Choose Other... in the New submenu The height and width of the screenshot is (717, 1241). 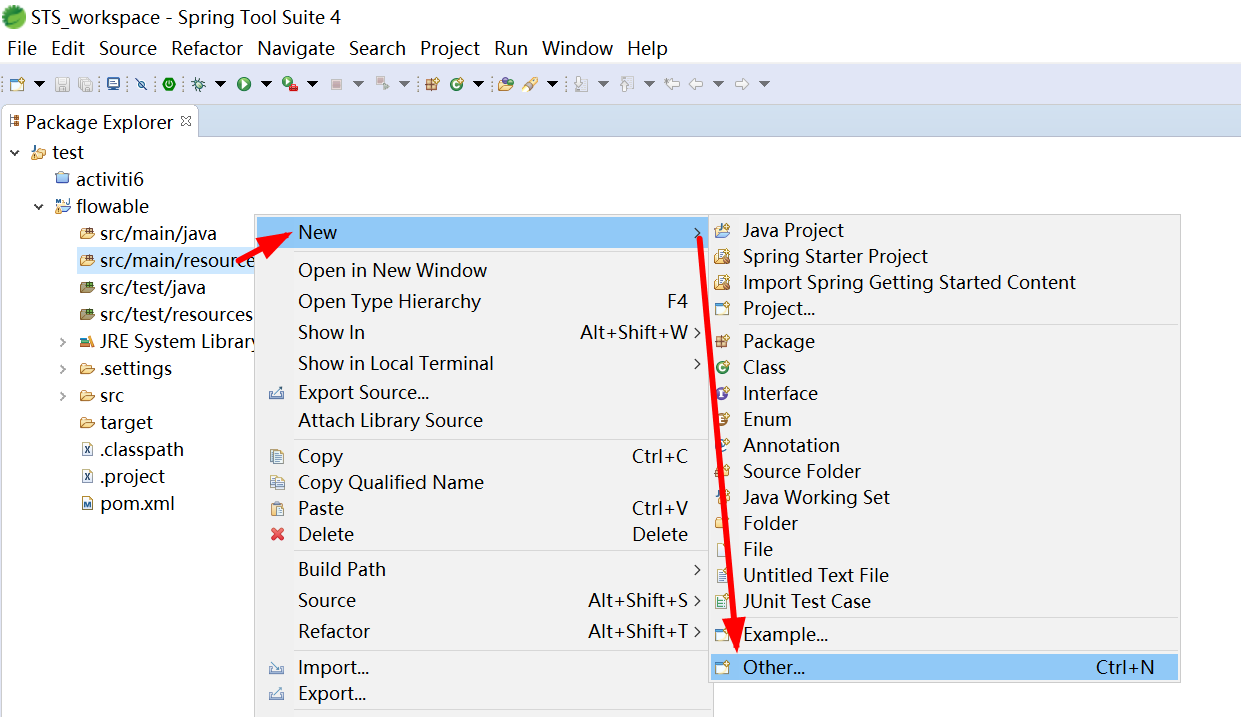coord(945,667)
